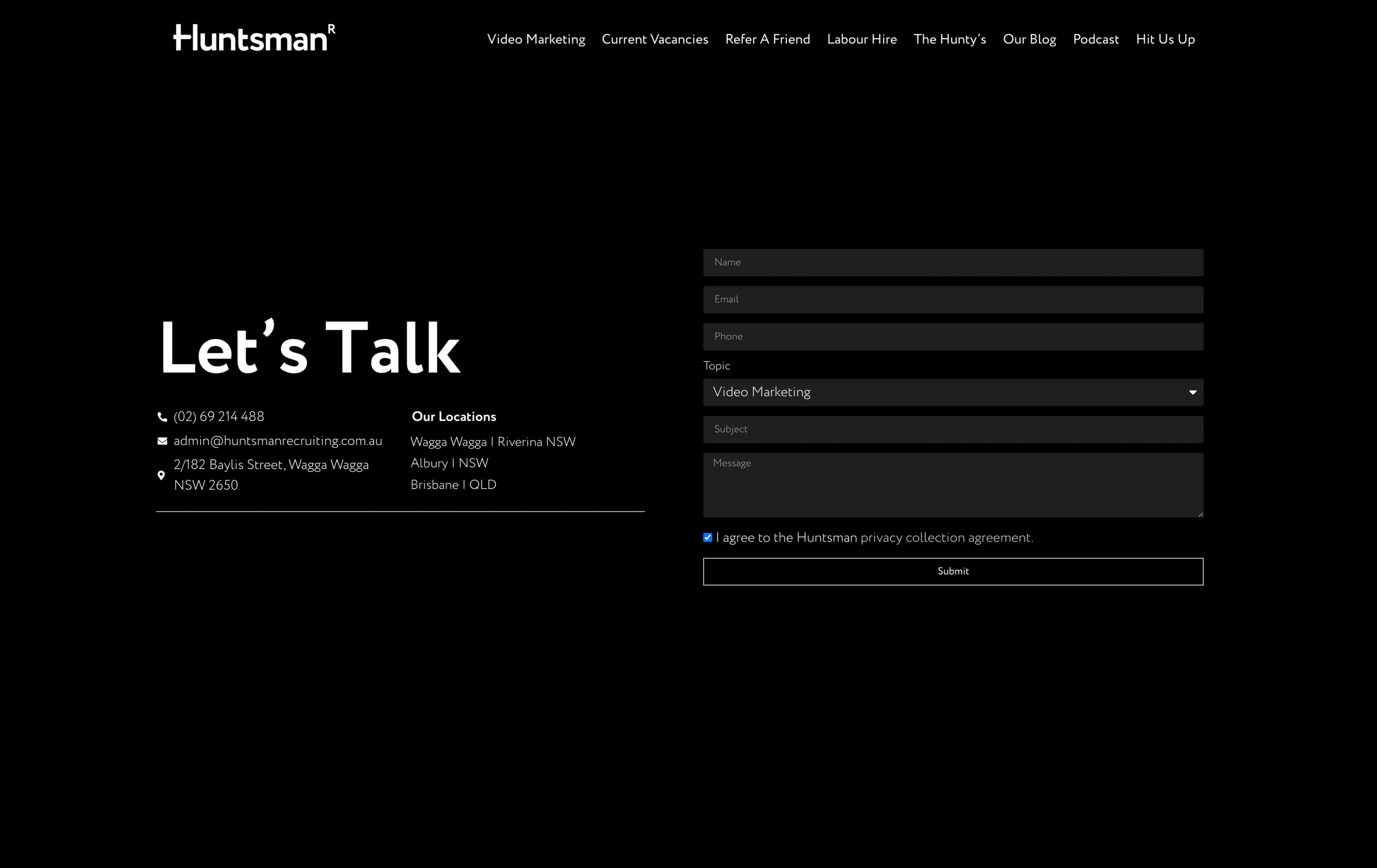Click into the Message text area
This screenshot has height=868, width=1377.
click(x=953, y=485)
